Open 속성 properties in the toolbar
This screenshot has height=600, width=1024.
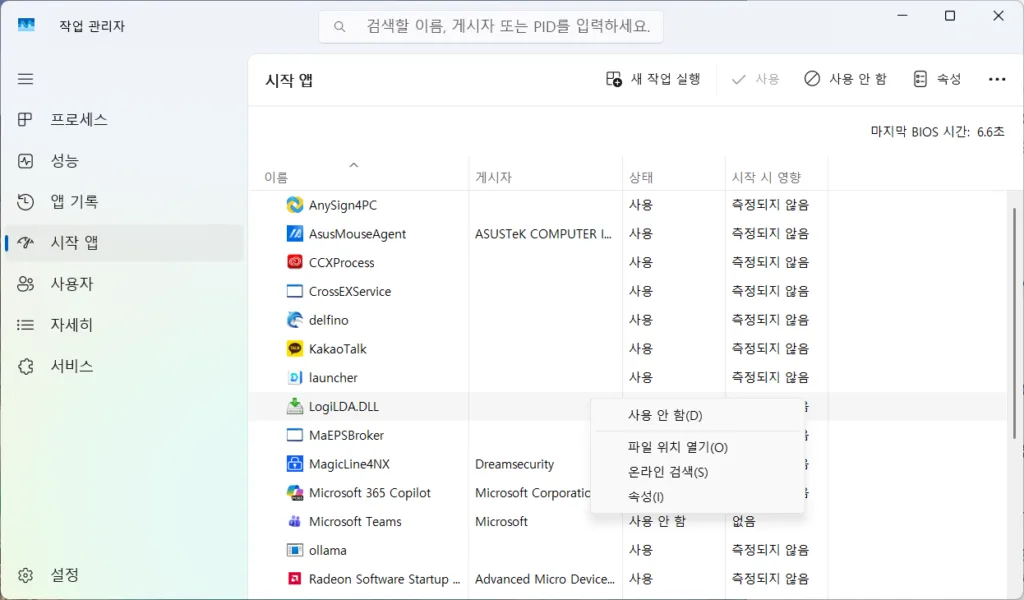pyautogui.click(x=937, y=79)
